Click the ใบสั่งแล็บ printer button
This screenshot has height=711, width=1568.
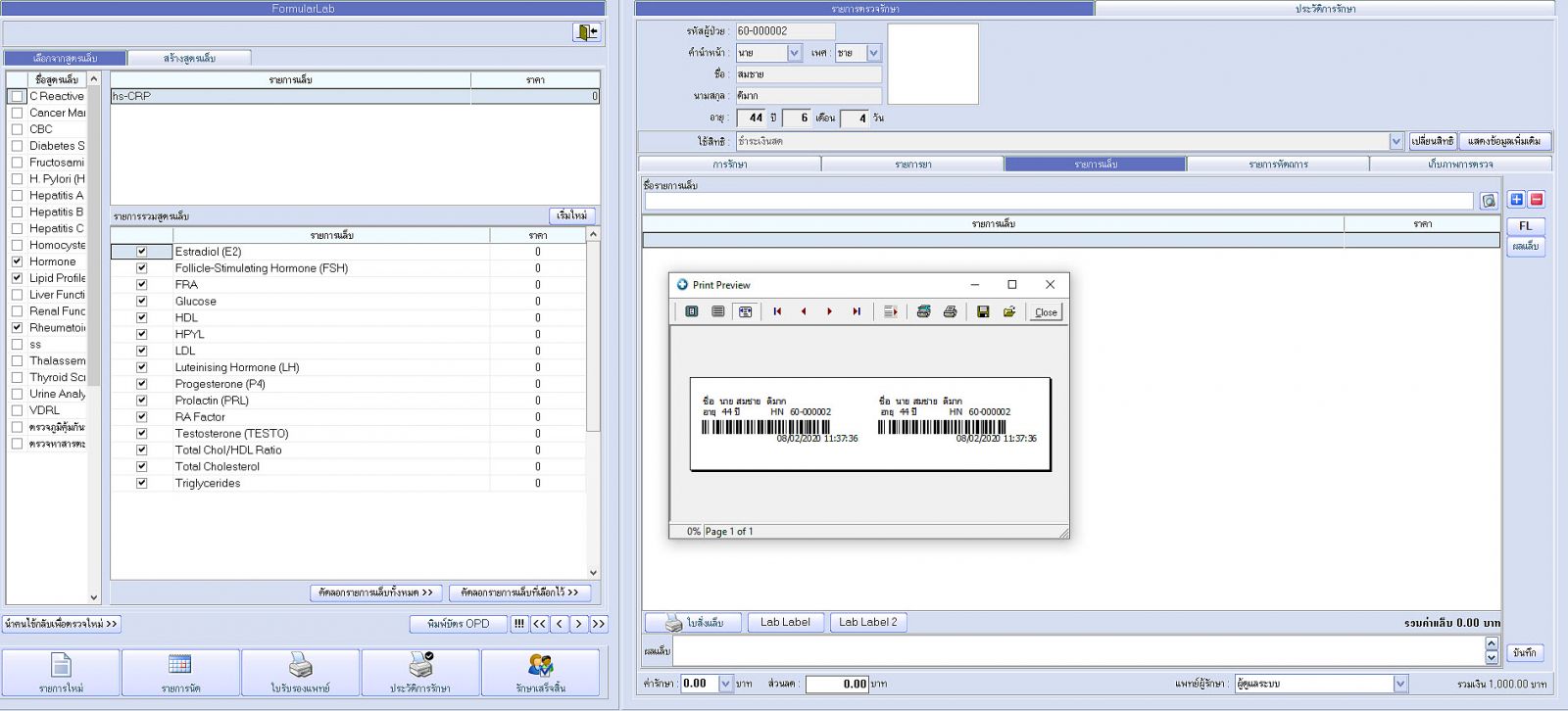pos(693,623)
